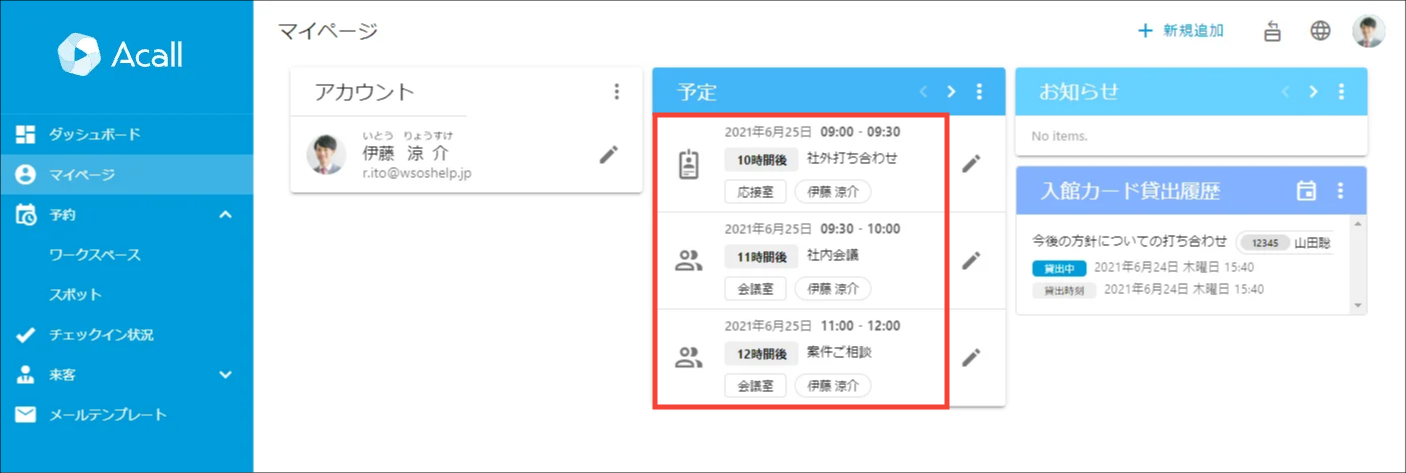Open メールテンプレート in sidebar
This screenshot has height=473, width=1406.
pyautogui.click(x=126, y=415)
